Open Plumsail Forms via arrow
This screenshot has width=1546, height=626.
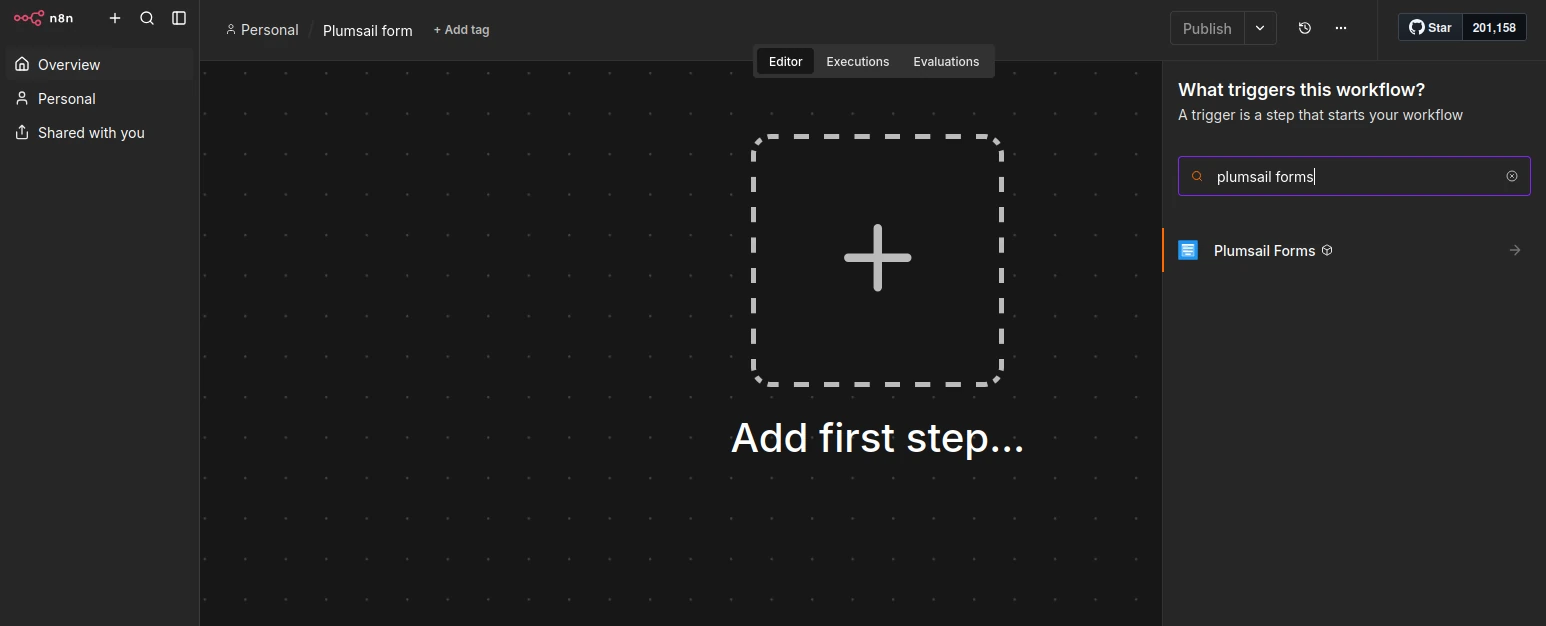point(1515,250)
